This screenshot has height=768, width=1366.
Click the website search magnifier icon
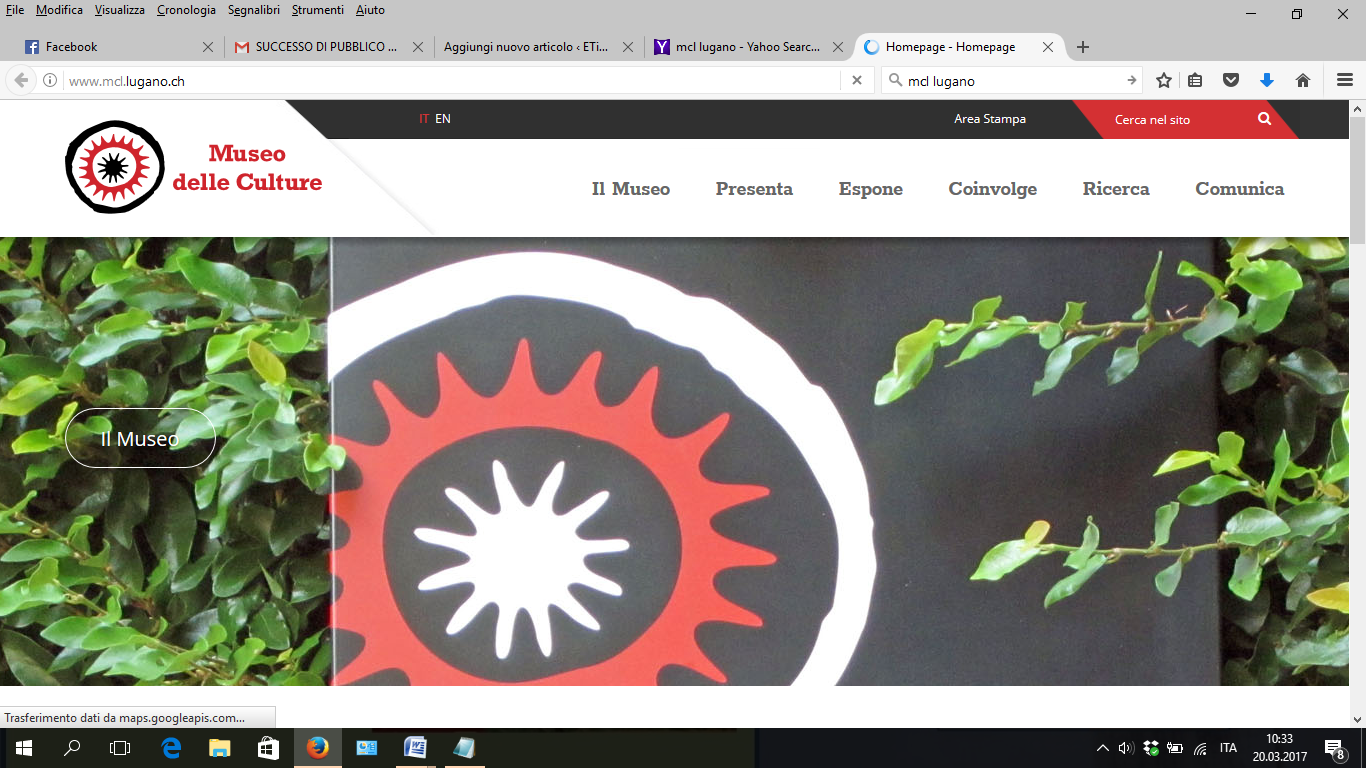(x=1265, y=119)
